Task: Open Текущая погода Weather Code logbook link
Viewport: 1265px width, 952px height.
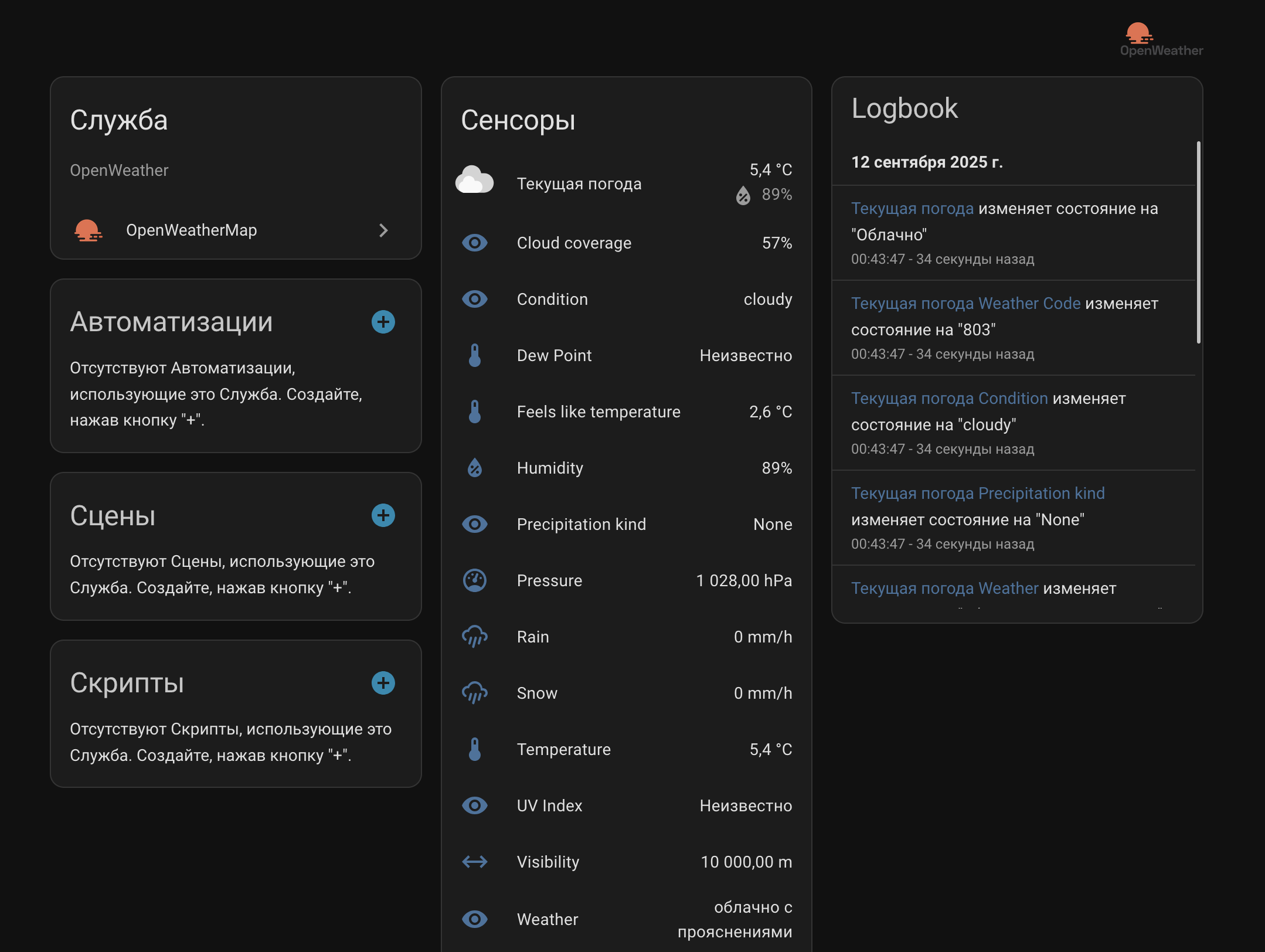Action: pos(965,304)
